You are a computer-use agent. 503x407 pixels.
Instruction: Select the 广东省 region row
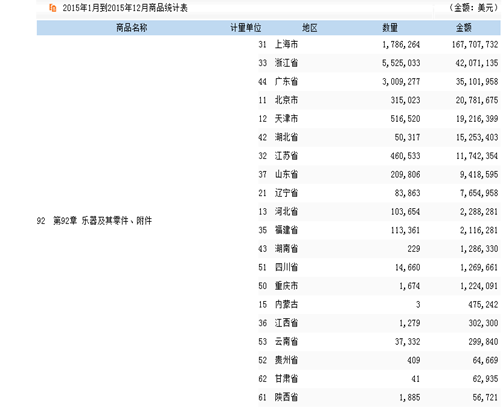(x=379, y=82)
